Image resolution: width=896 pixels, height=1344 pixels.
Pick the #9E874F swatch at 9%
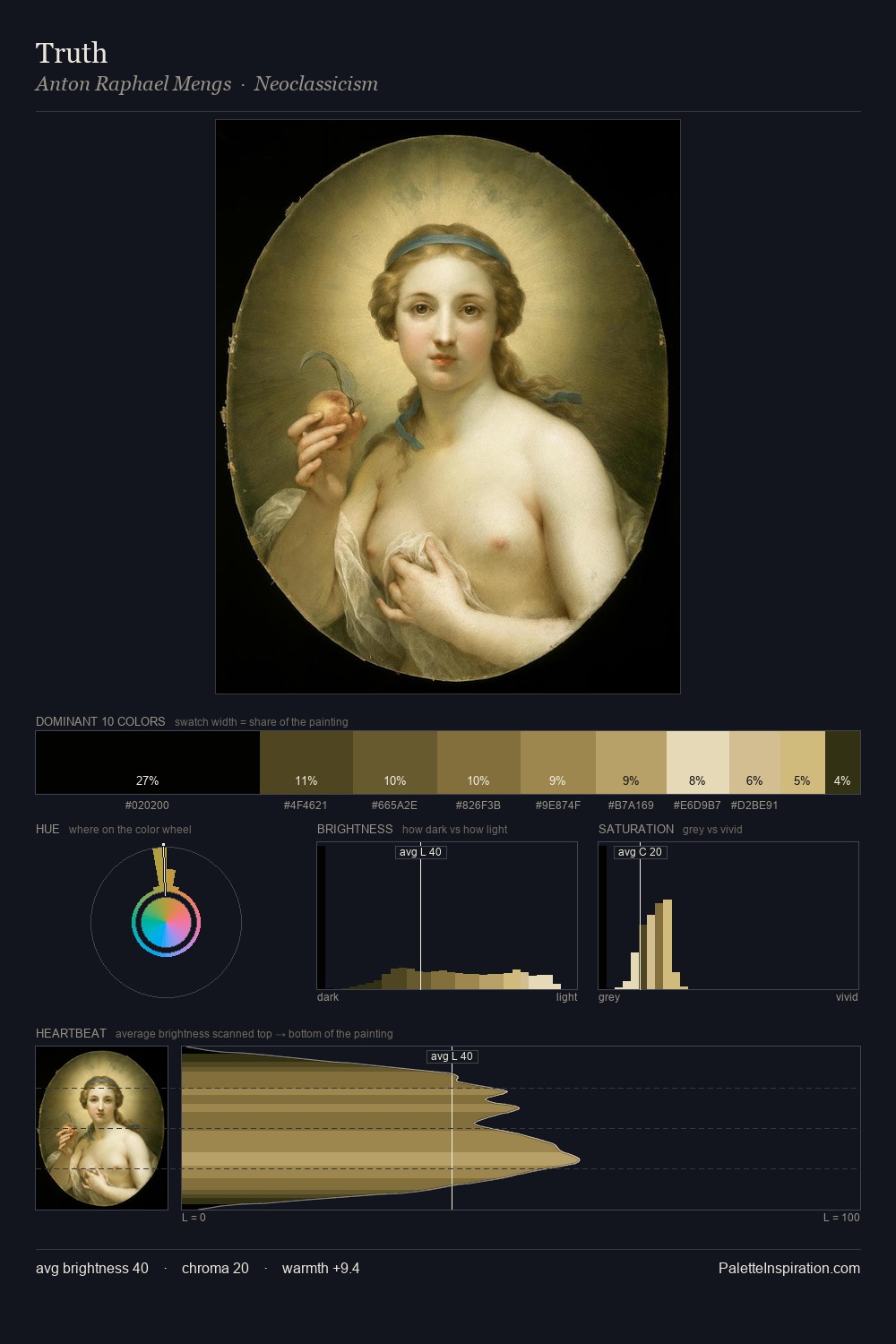point(558,762)
